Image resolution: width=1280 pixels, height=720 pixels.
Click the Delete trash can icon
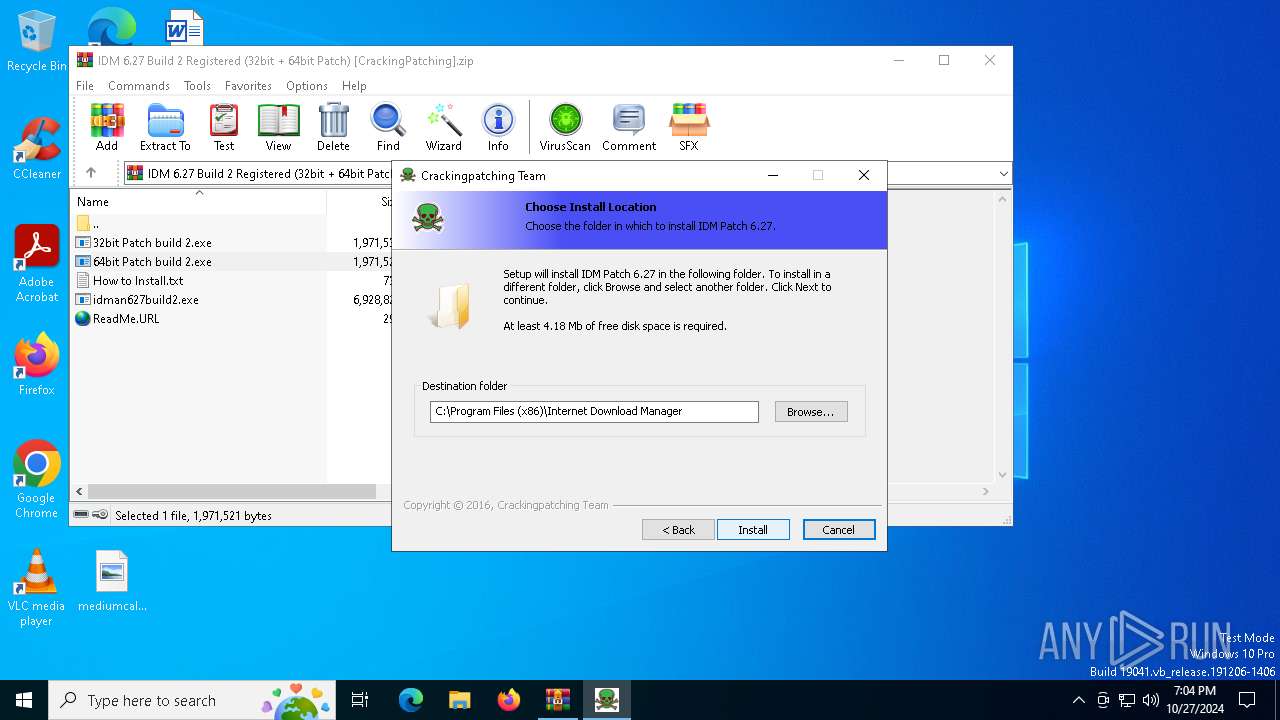point(333,127)
